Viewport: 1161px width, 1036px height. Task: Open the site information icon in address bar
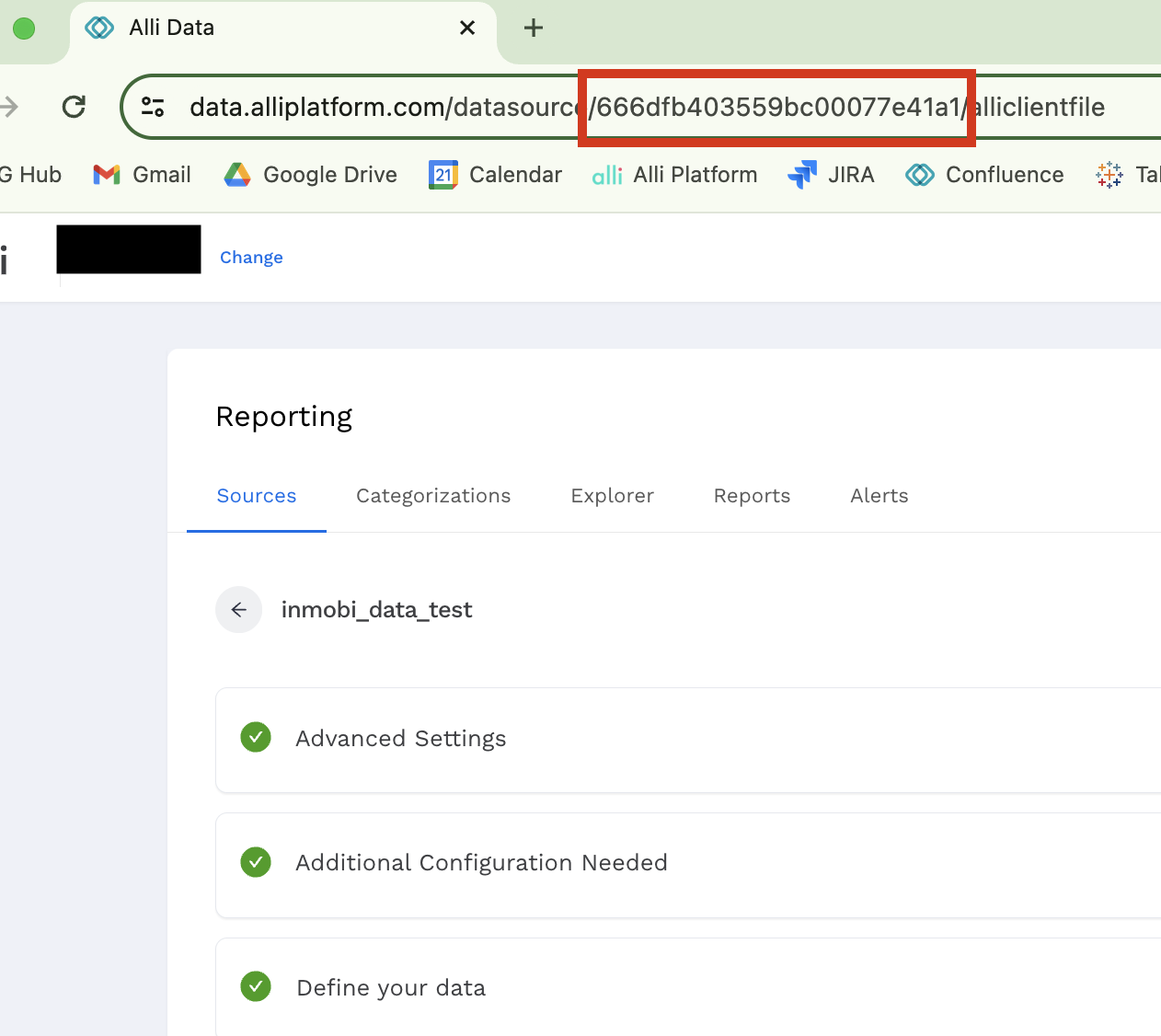tap(153, 107)
